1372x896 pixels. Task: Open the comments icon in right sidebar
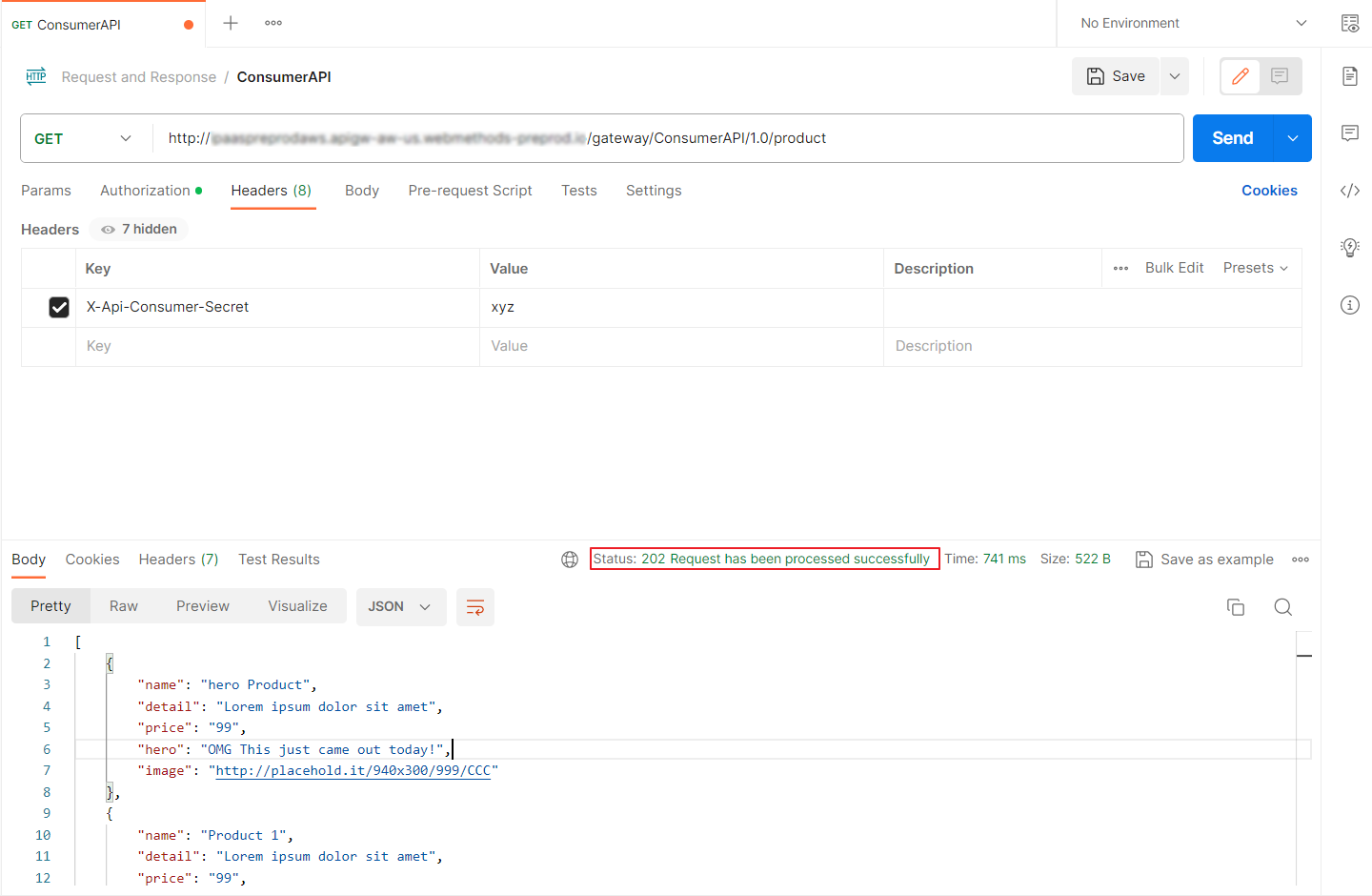click(1350, 133)
